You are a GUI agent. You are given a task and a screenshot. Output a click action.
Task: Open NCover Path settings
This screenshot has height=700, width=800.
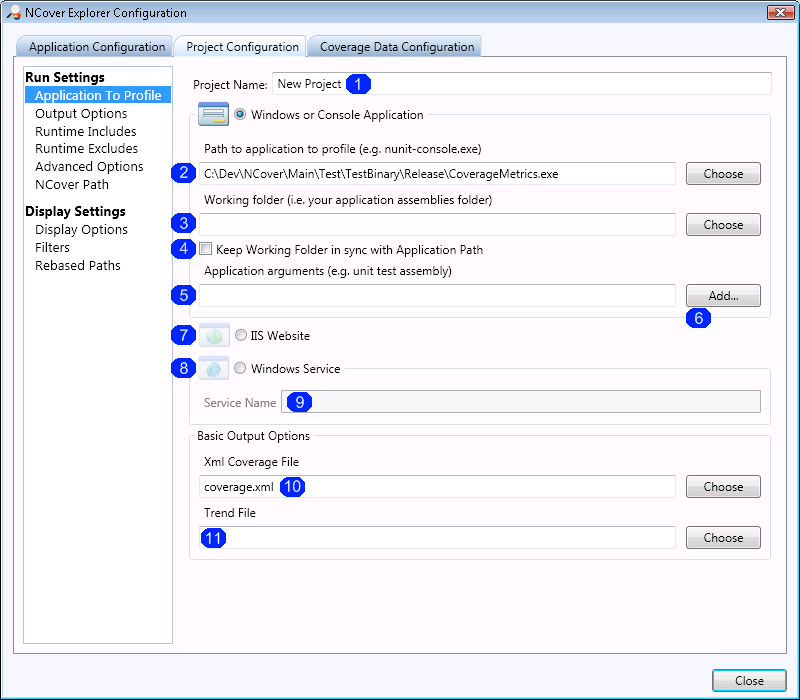click(72, 184)
